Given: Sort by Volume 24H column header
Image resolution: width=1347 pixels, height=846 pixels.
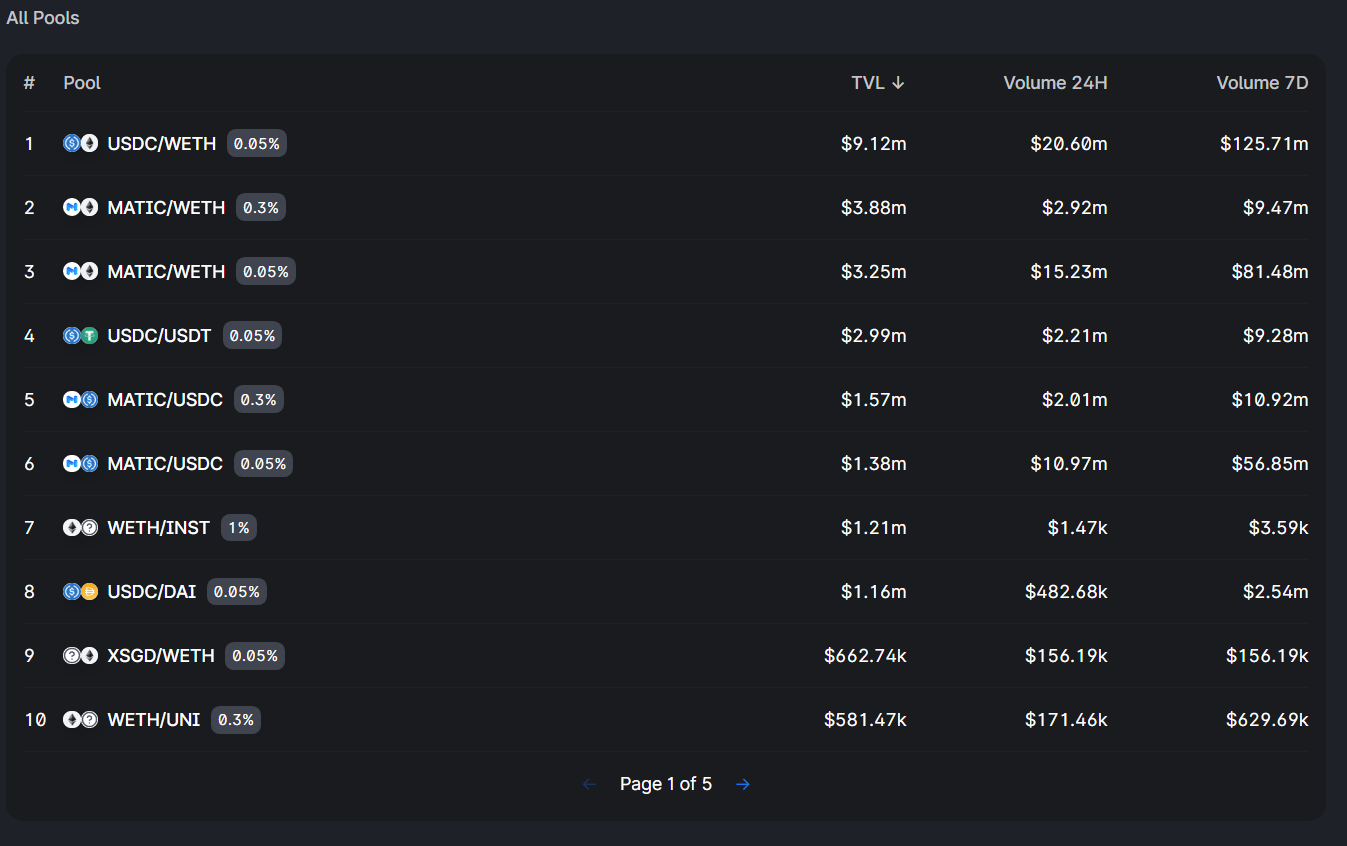Looking at the screenshot, I should click(1056, 83).
